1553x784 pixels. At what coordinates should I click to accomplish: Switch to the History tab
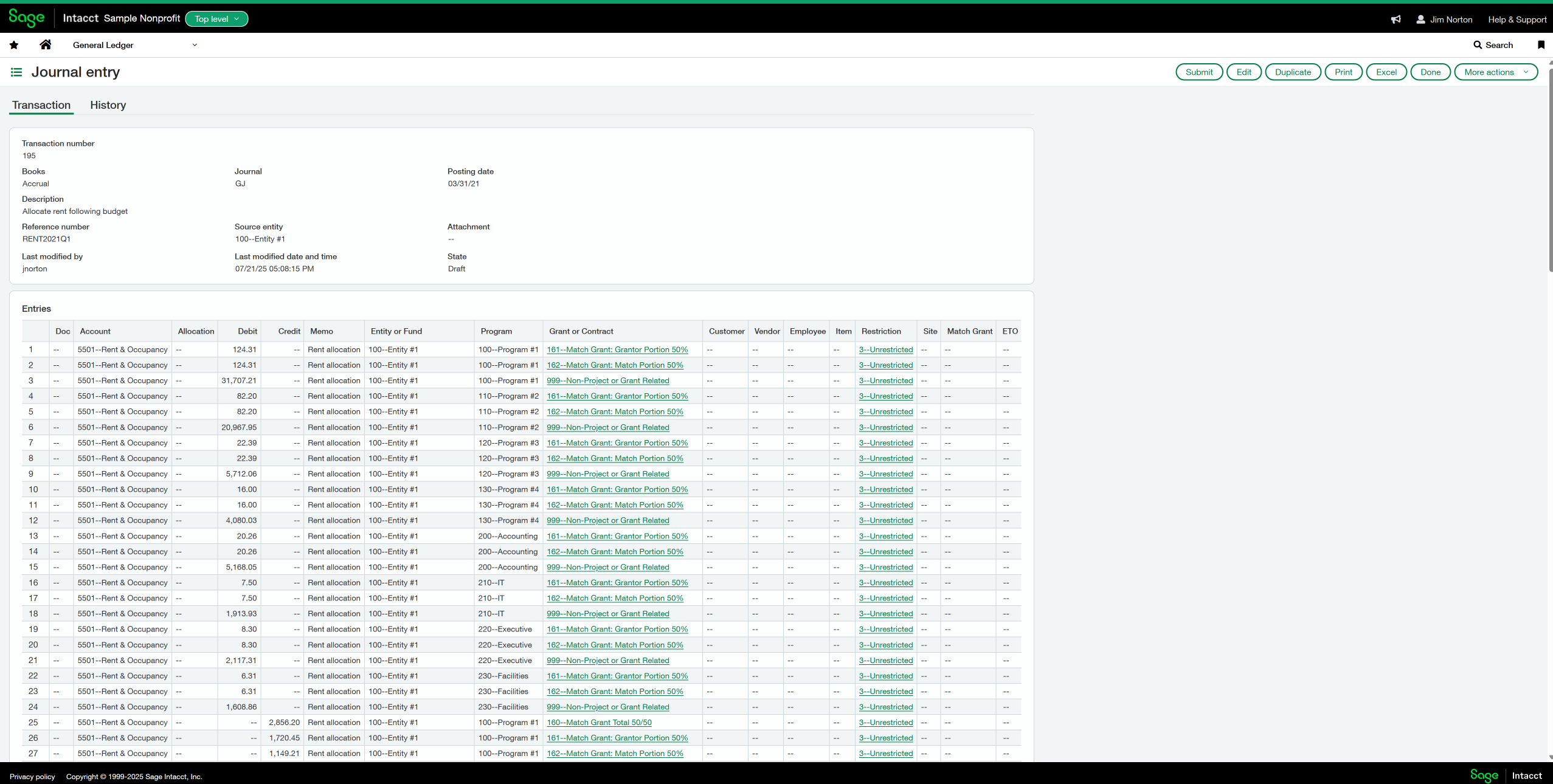108,105
